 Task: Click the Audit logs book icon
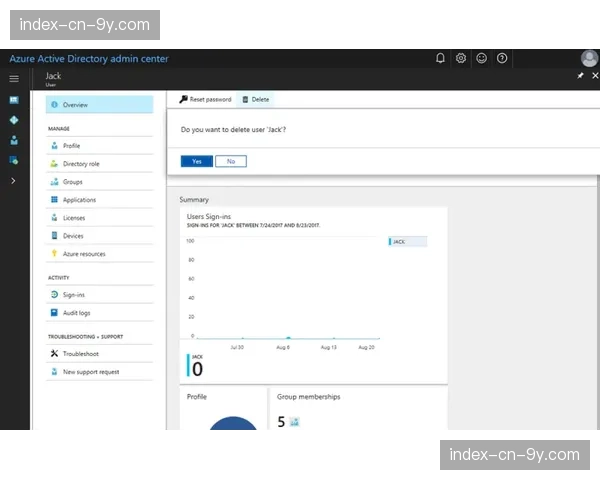[54, 312]
